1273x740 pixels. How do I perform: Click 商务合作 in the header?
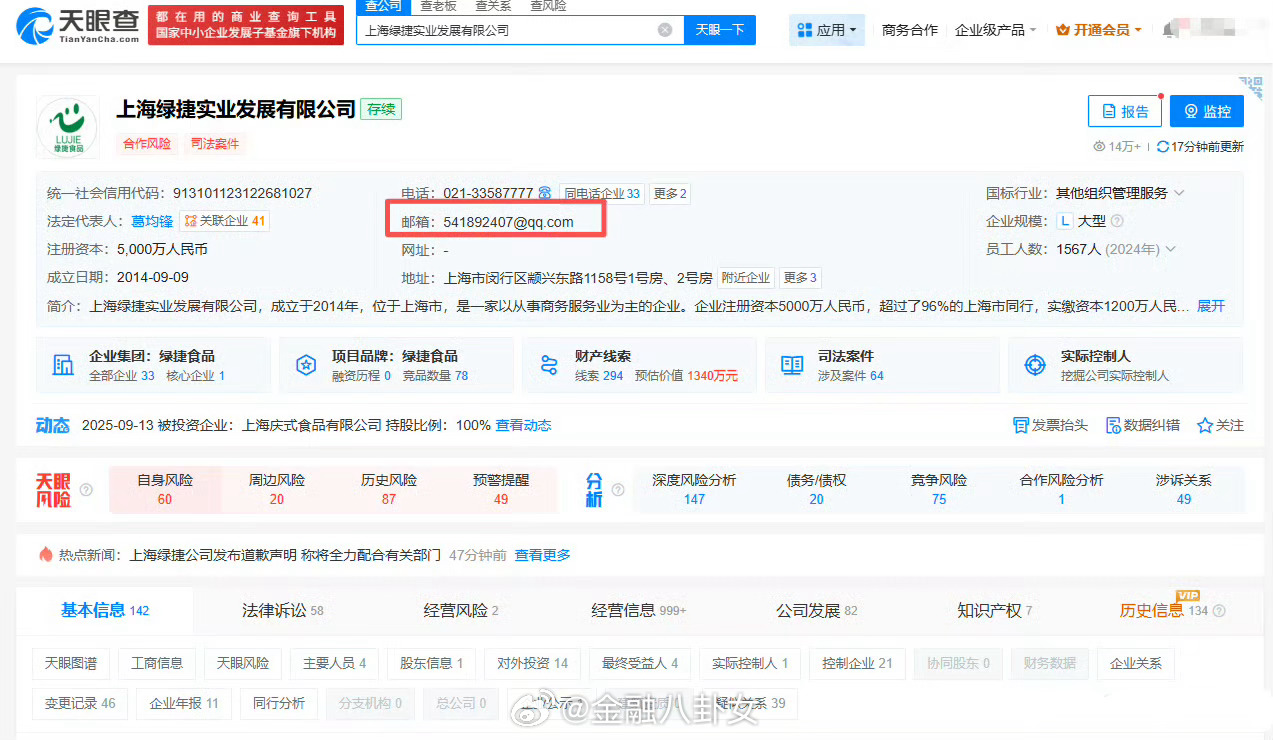coord(909,30)
